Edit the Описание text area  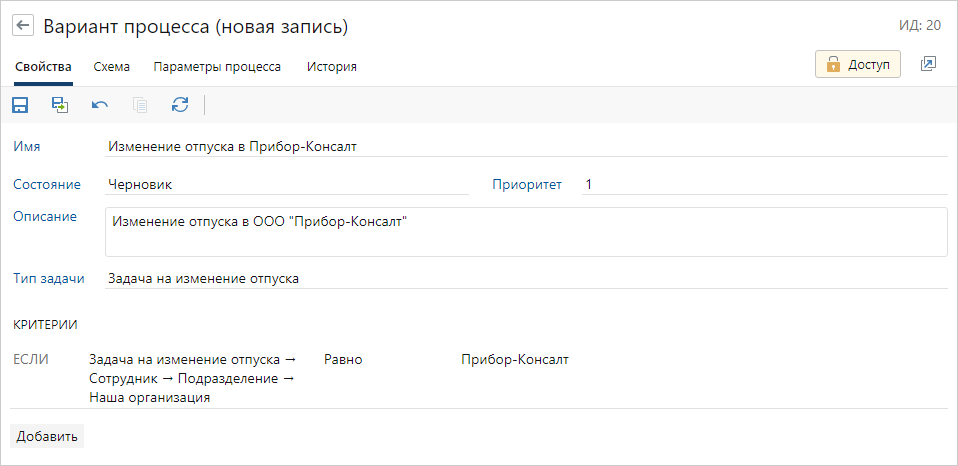pos(525,231)
